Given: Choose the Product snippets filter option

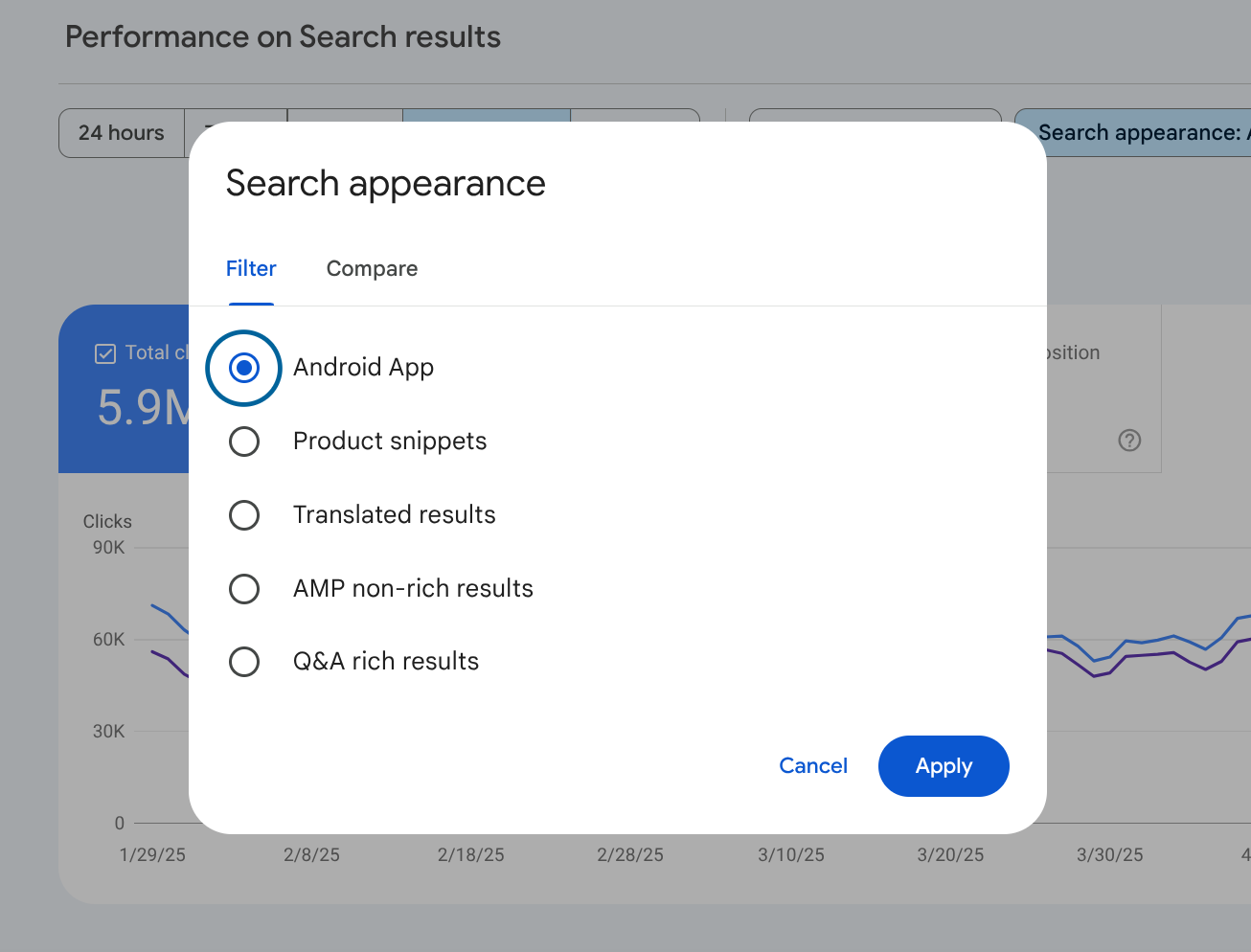Looking at the screenshot, I should (244, 442).
